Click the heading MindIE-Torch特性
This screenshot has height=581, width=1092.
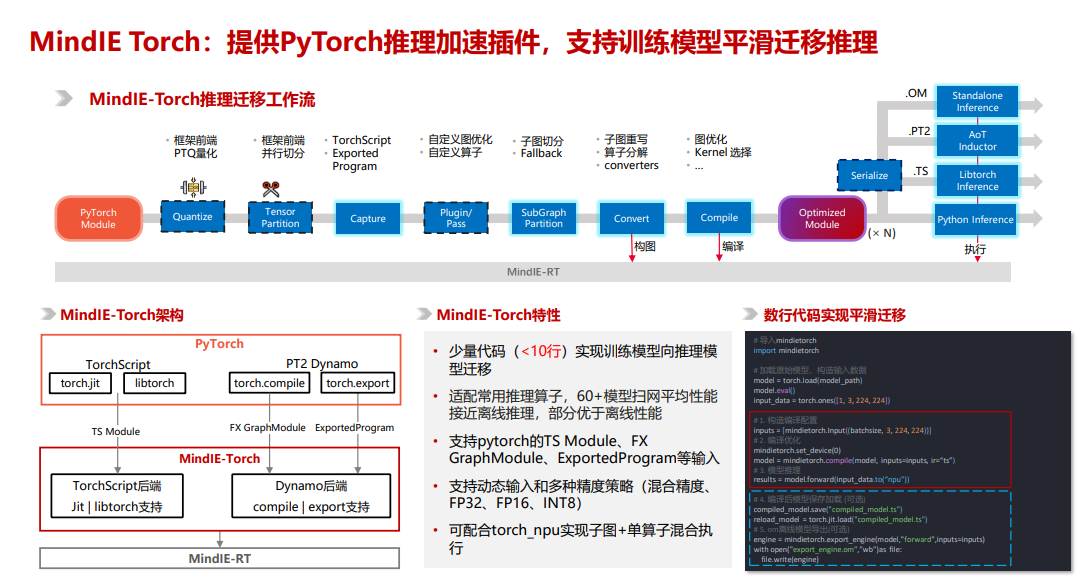pyautogui.click(x=499, y=315)
